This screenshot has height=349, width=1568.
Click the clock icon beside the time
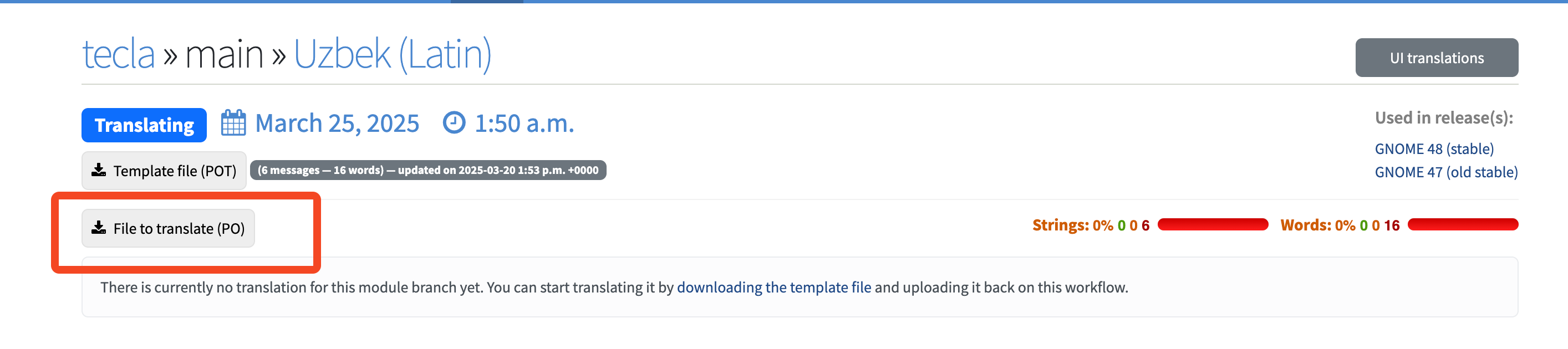(x=454, y=123)
